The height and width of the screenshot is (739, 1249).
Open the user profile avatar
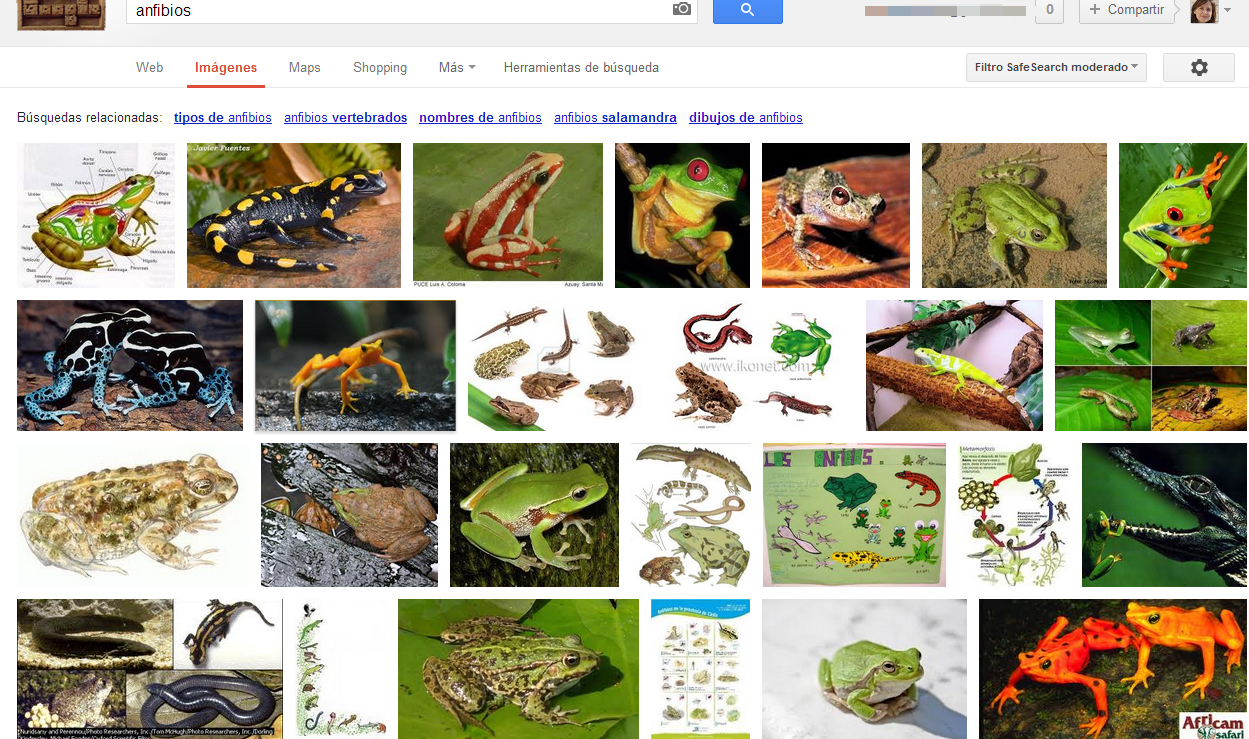(1204, 11)
